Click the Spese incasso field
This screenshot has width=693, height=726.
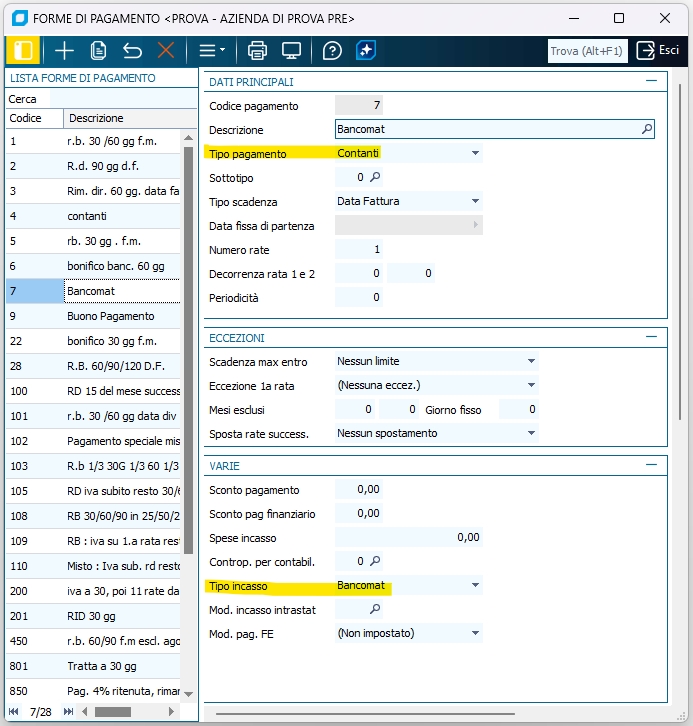pos(409,537)
